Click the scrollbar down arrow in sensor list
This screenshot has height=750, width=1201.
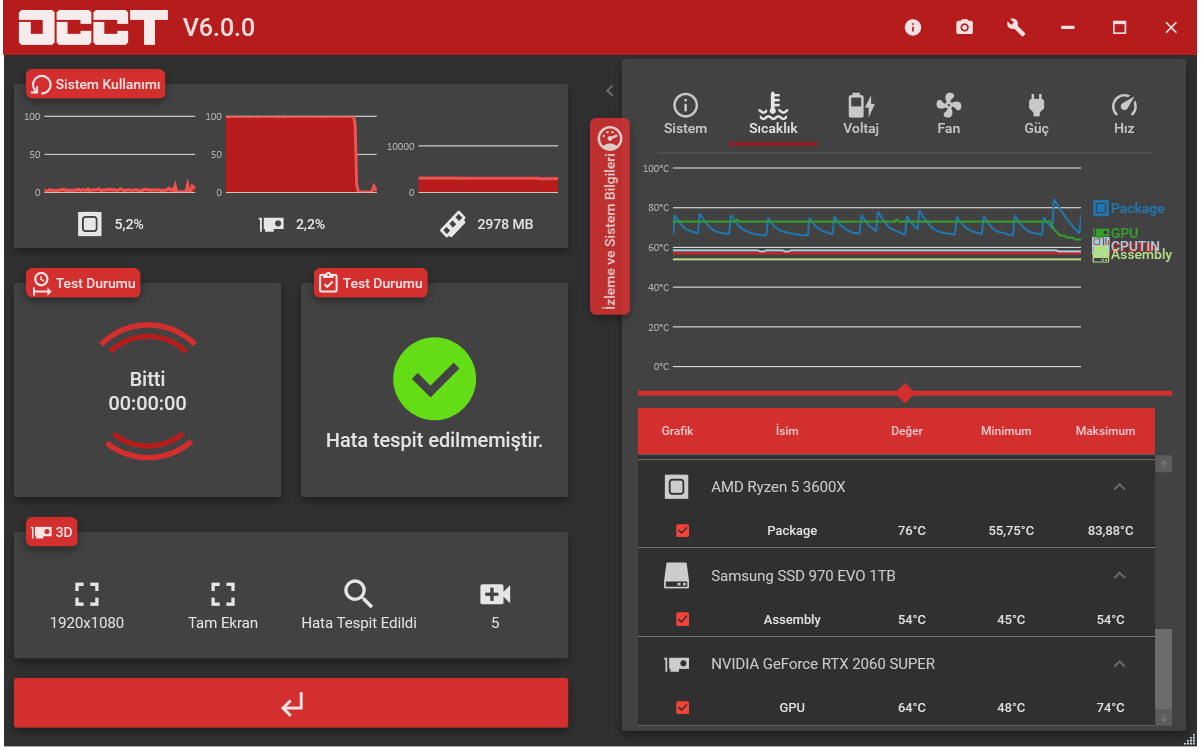(1163, 717)
